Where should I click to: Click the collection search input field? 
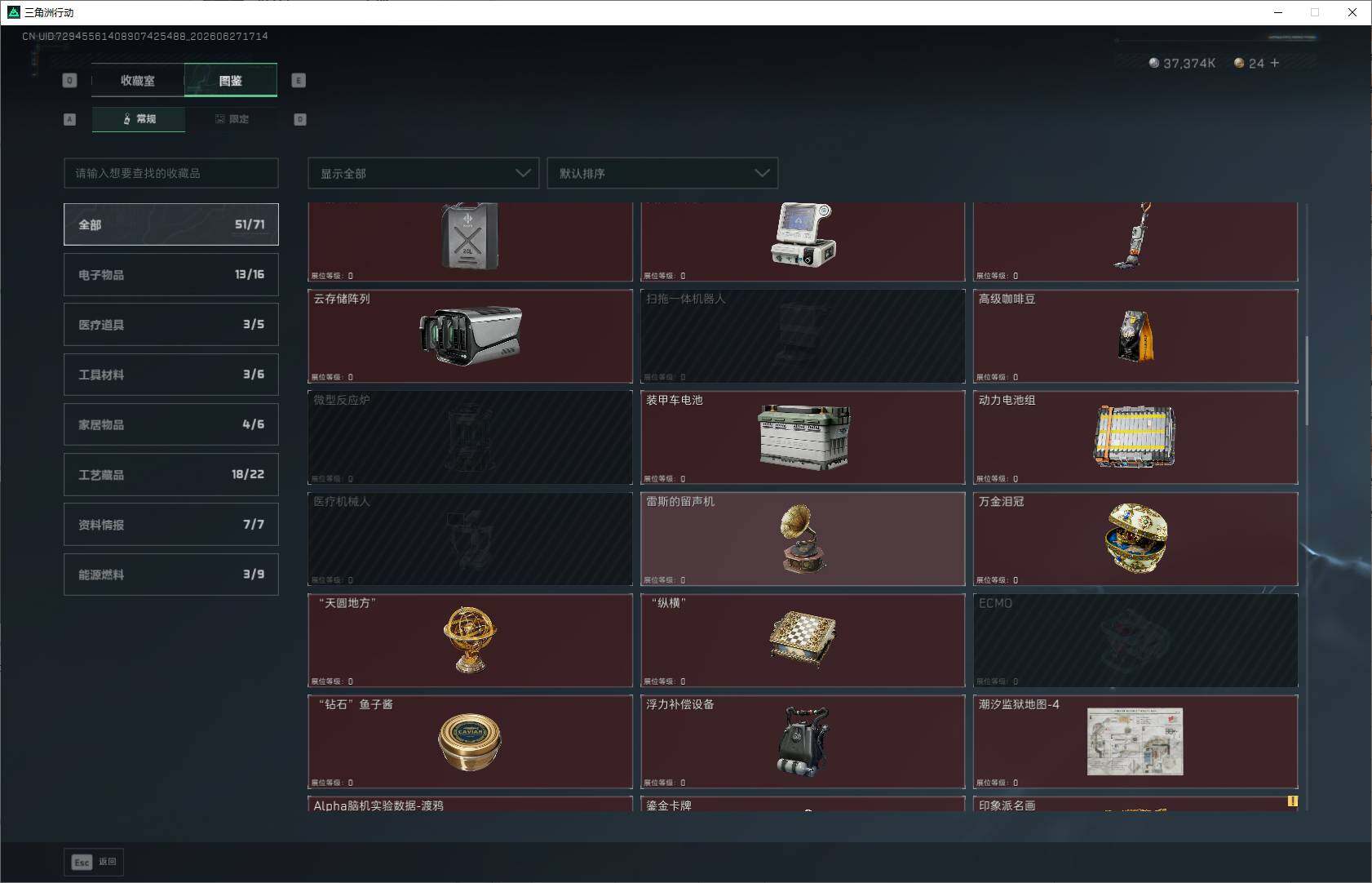[x=171, y=173]
